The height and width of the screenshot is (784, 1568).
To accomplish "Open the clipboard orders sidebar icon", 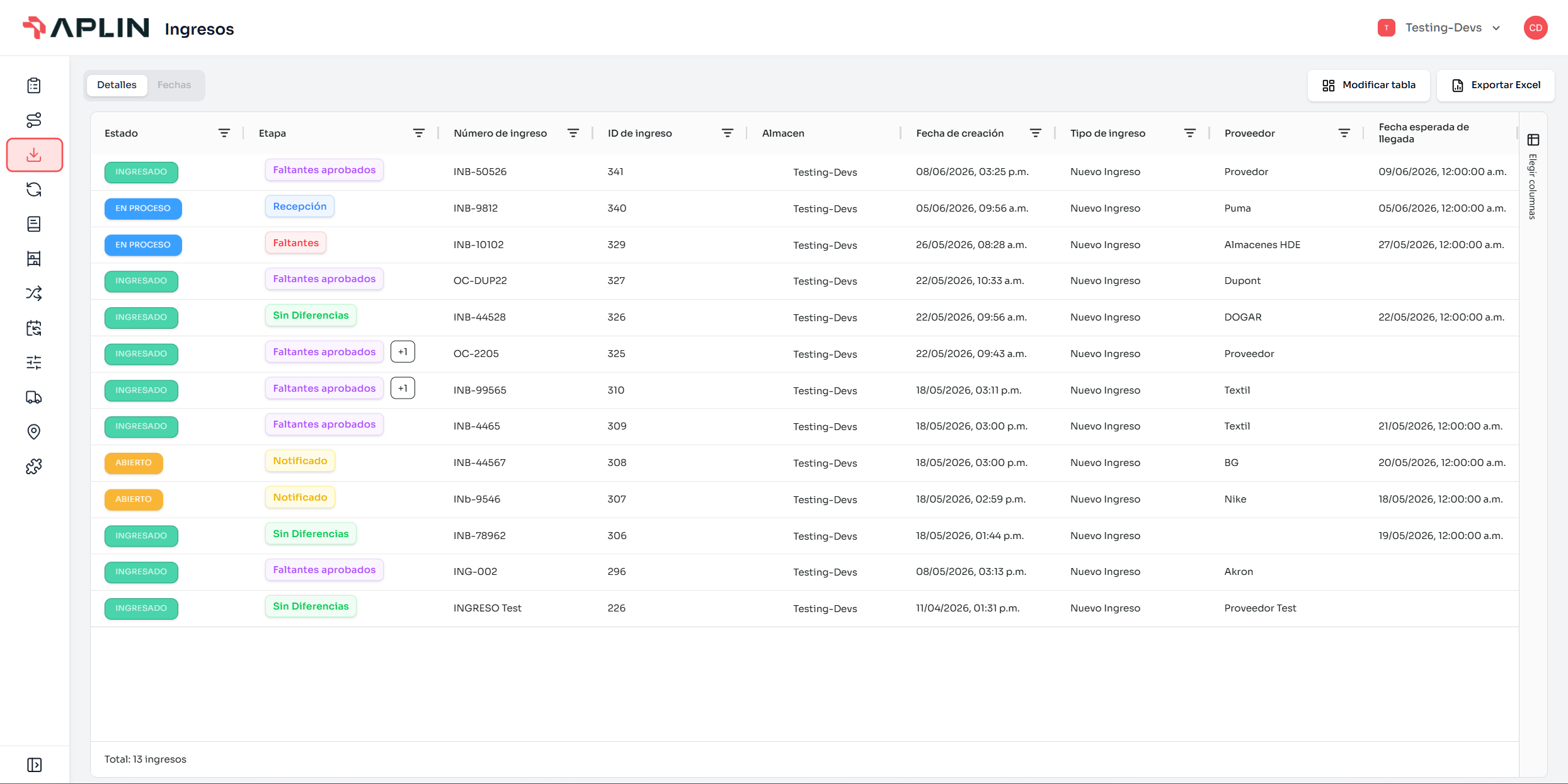I will [x=34, y=85].
